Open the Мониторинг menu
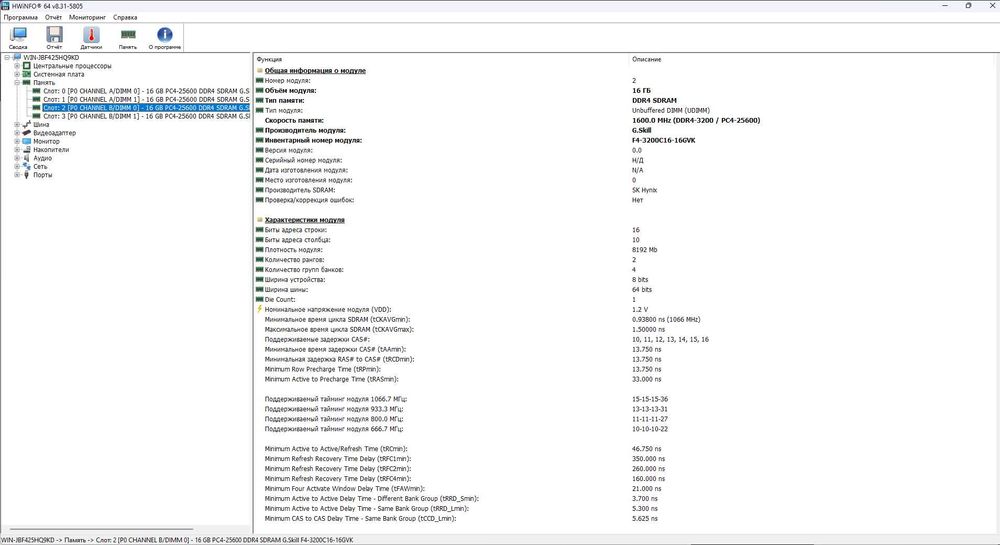 (87, 17)
